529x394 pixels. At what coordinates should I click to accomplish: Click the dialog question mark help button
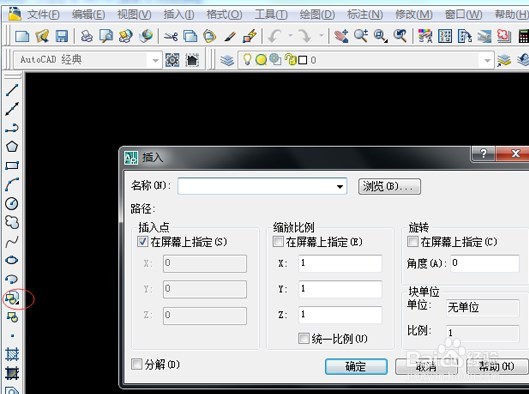pyautogui.click(x=483, y=154)
